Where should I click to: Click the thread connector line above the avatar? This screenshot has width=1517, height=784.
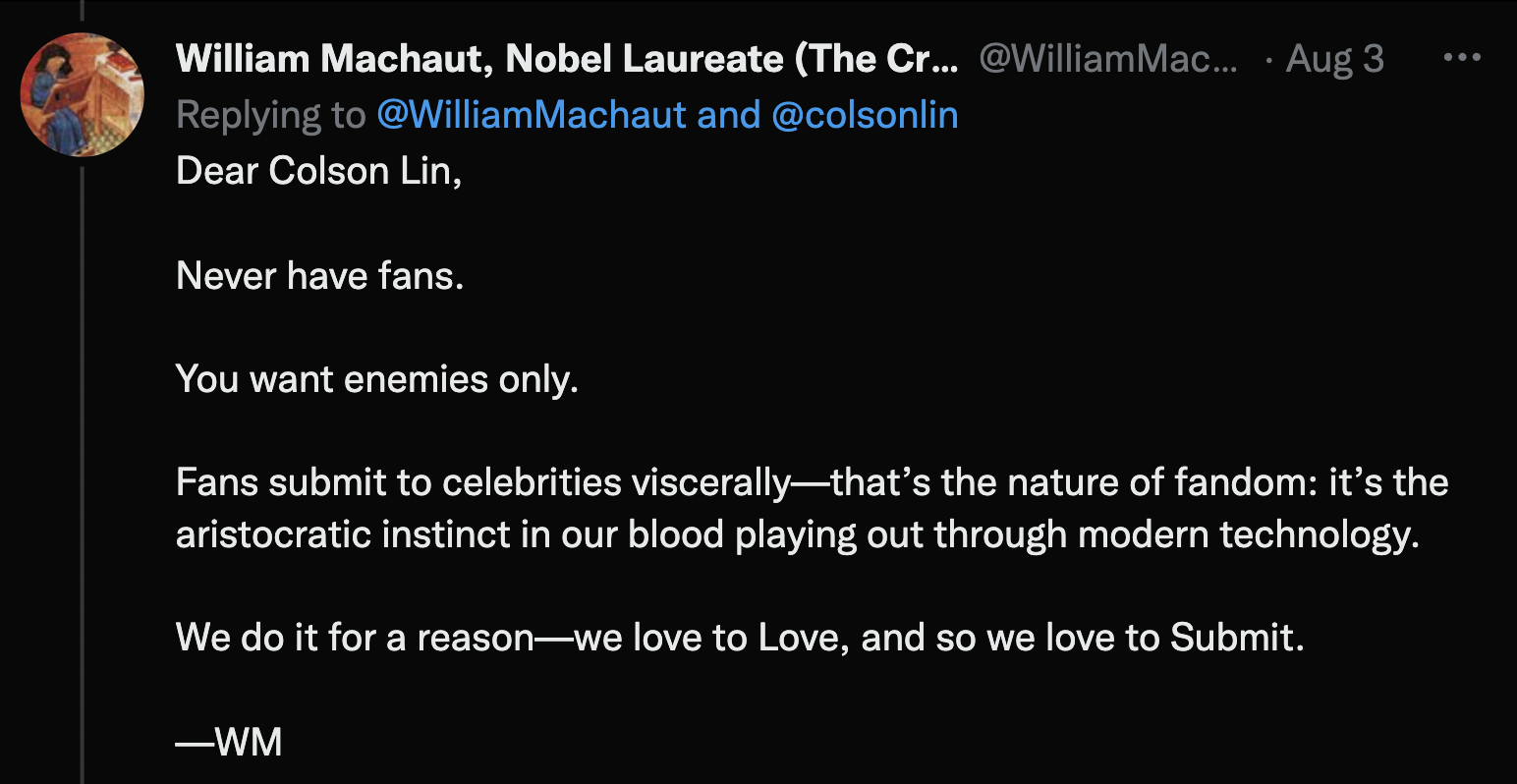(83, 12)
